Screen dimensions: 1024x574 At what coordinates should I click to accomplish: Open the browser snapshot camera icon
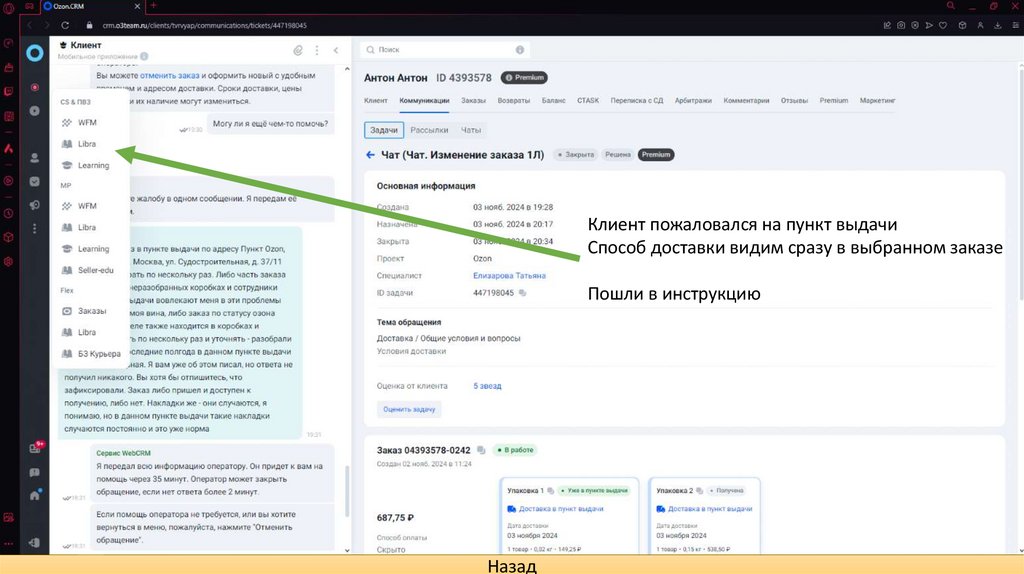901,25
